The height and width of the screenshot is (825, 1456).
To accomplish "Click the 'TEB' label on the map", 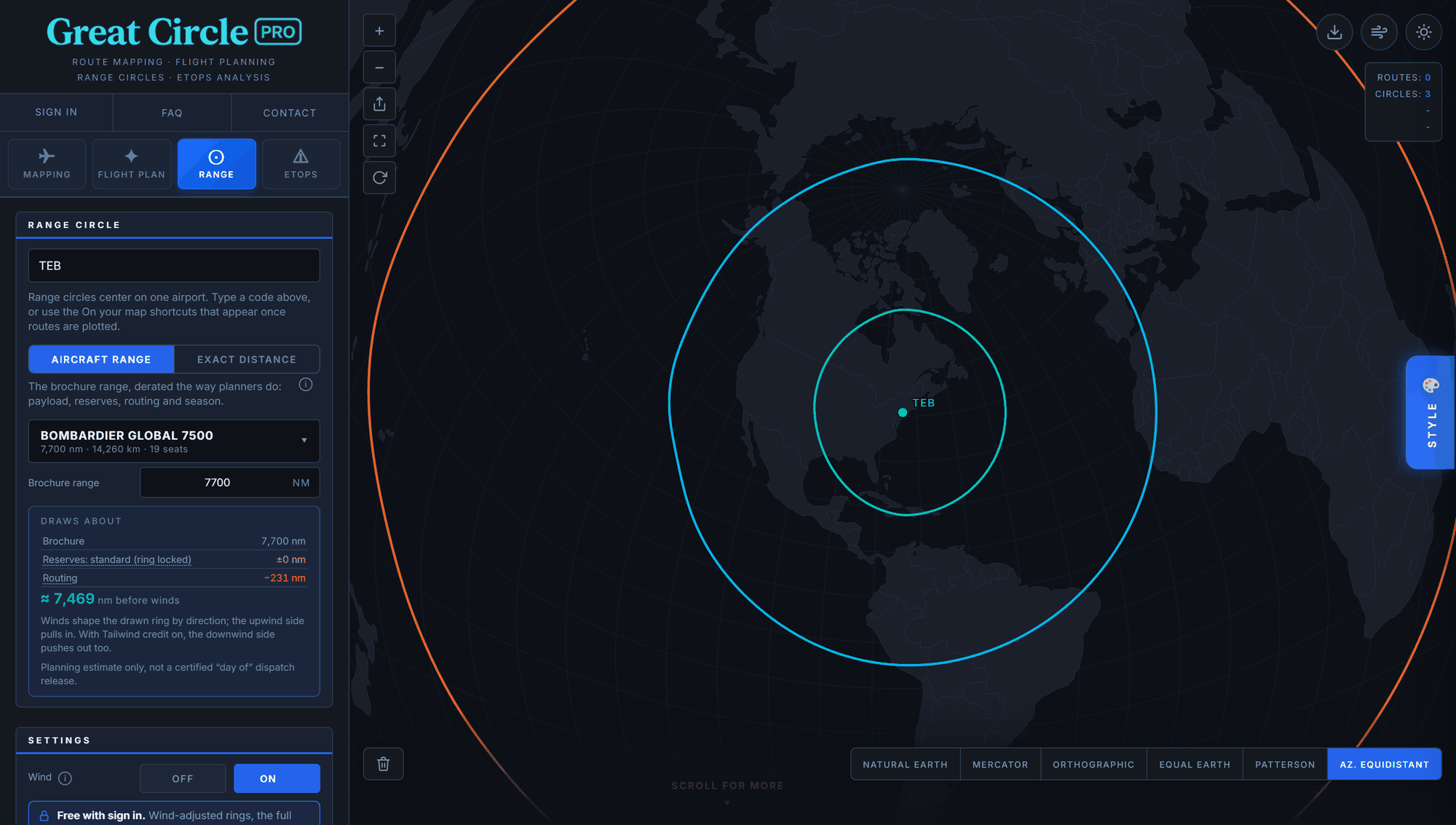I will [924, 403].
